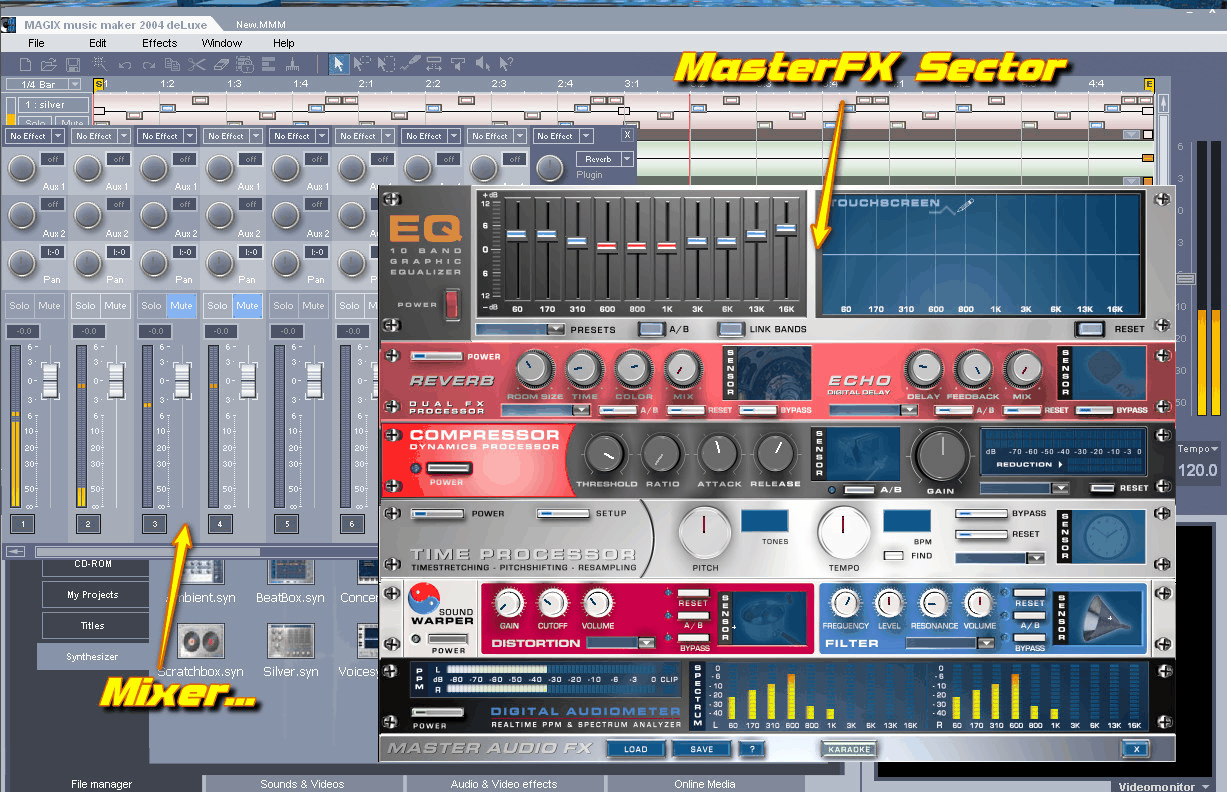Viewport: 1231px width, 792px height.
Task: Click the Time Processor clock sensor
Action: [x=1111, y=537]
